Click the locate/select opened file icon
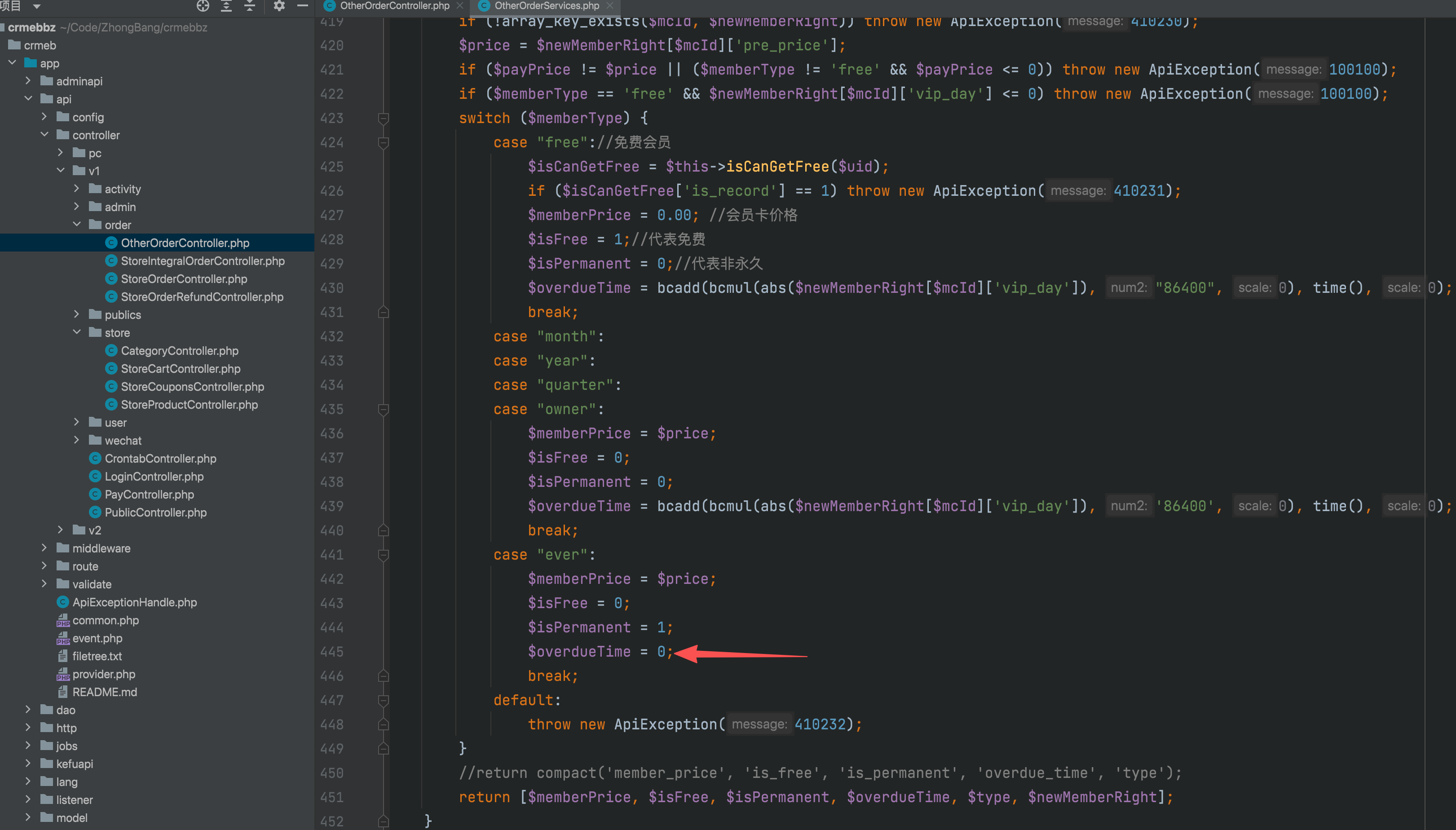 click(x=203, y=6)
